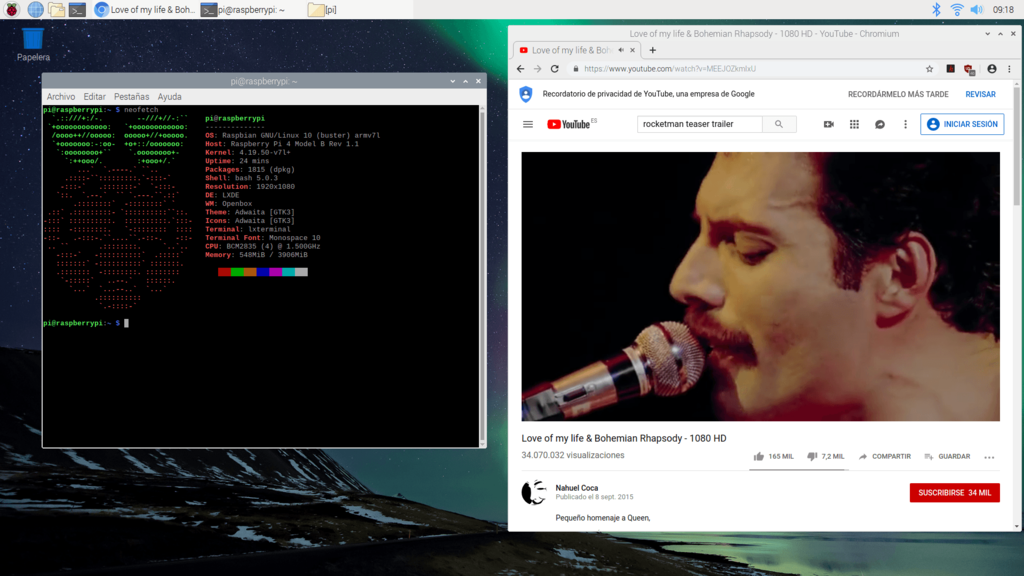Click the INICIAR SESIÓN button
The width and height of the screenshot is (1024, 576).
[x=962, y=125]
